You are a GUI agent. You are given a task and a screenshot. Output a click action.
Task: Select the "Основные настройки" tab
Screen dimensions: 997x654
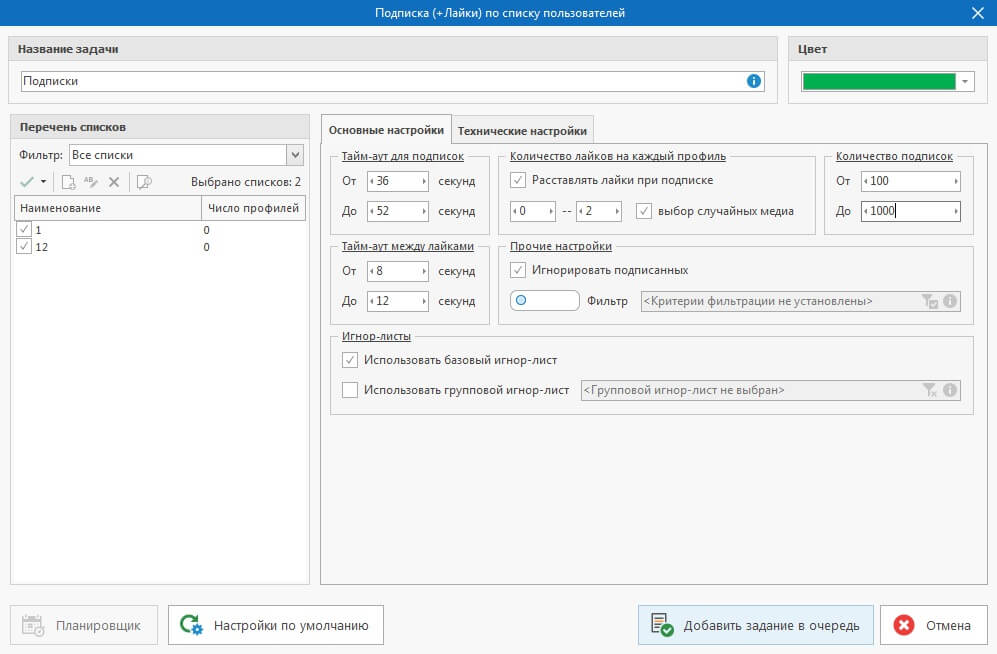coord(386,130)
